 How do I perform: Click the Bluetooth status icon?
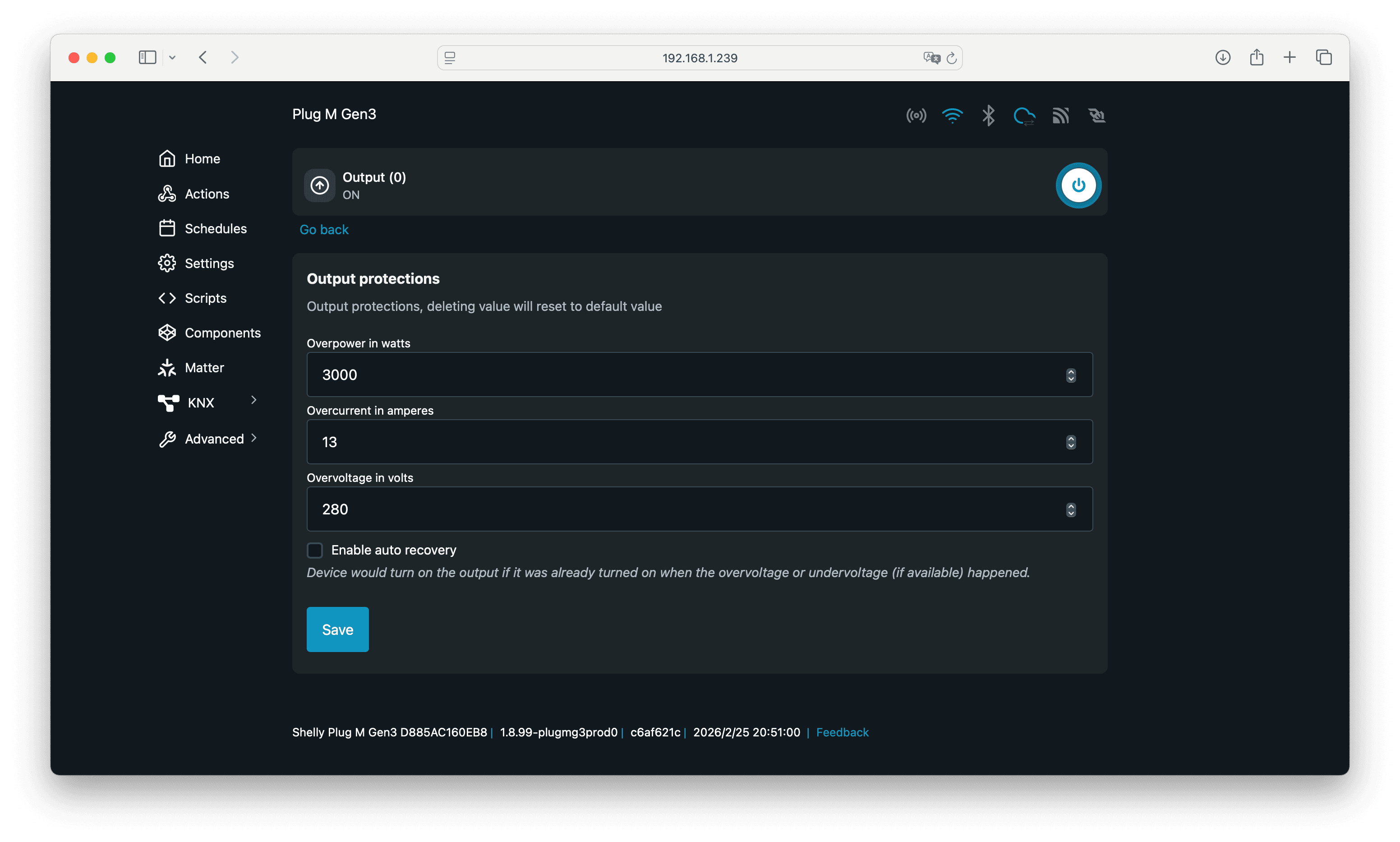pyautogui.click(x=988, y=116)
